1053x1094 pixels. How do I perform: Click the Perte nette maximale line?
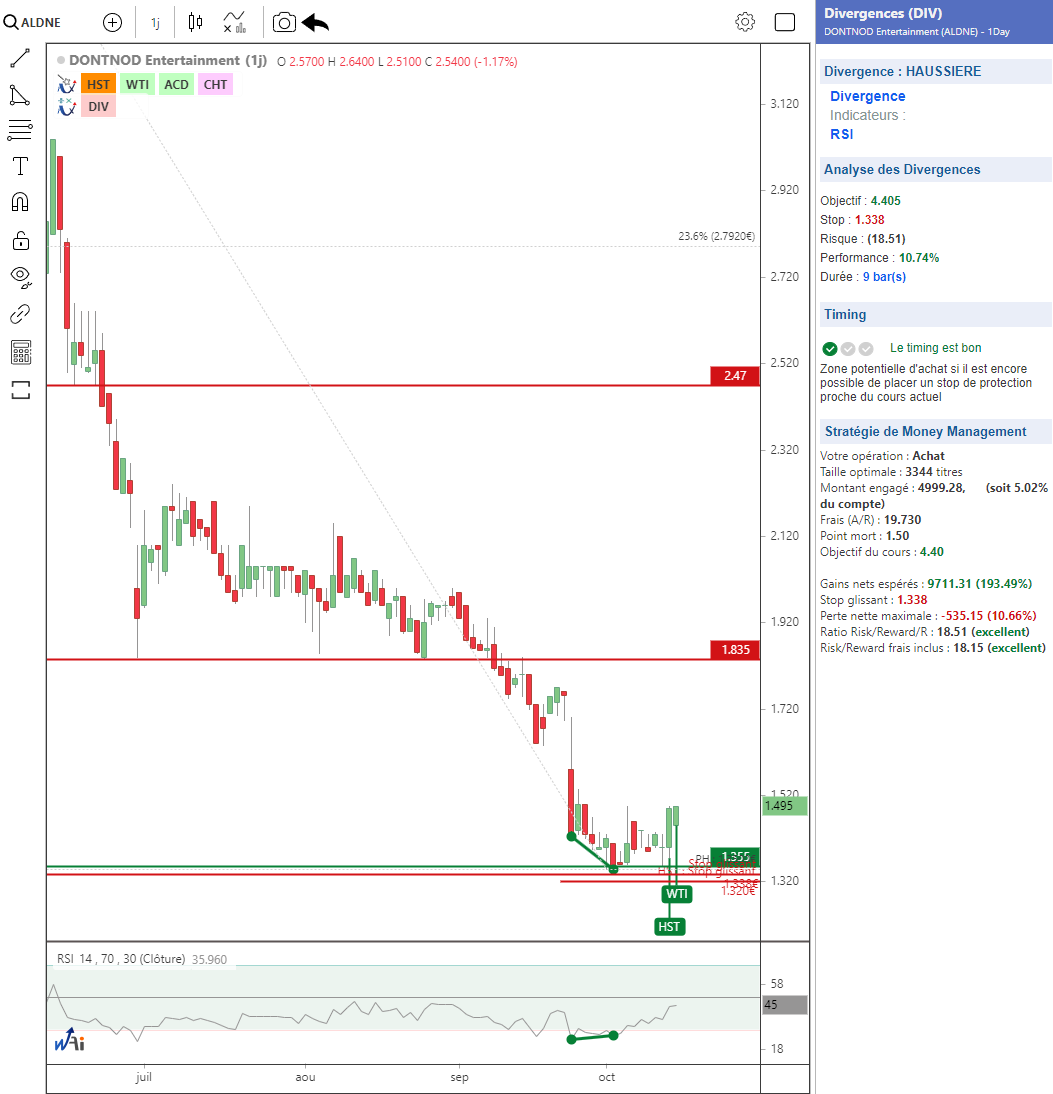tap(928, 616)
